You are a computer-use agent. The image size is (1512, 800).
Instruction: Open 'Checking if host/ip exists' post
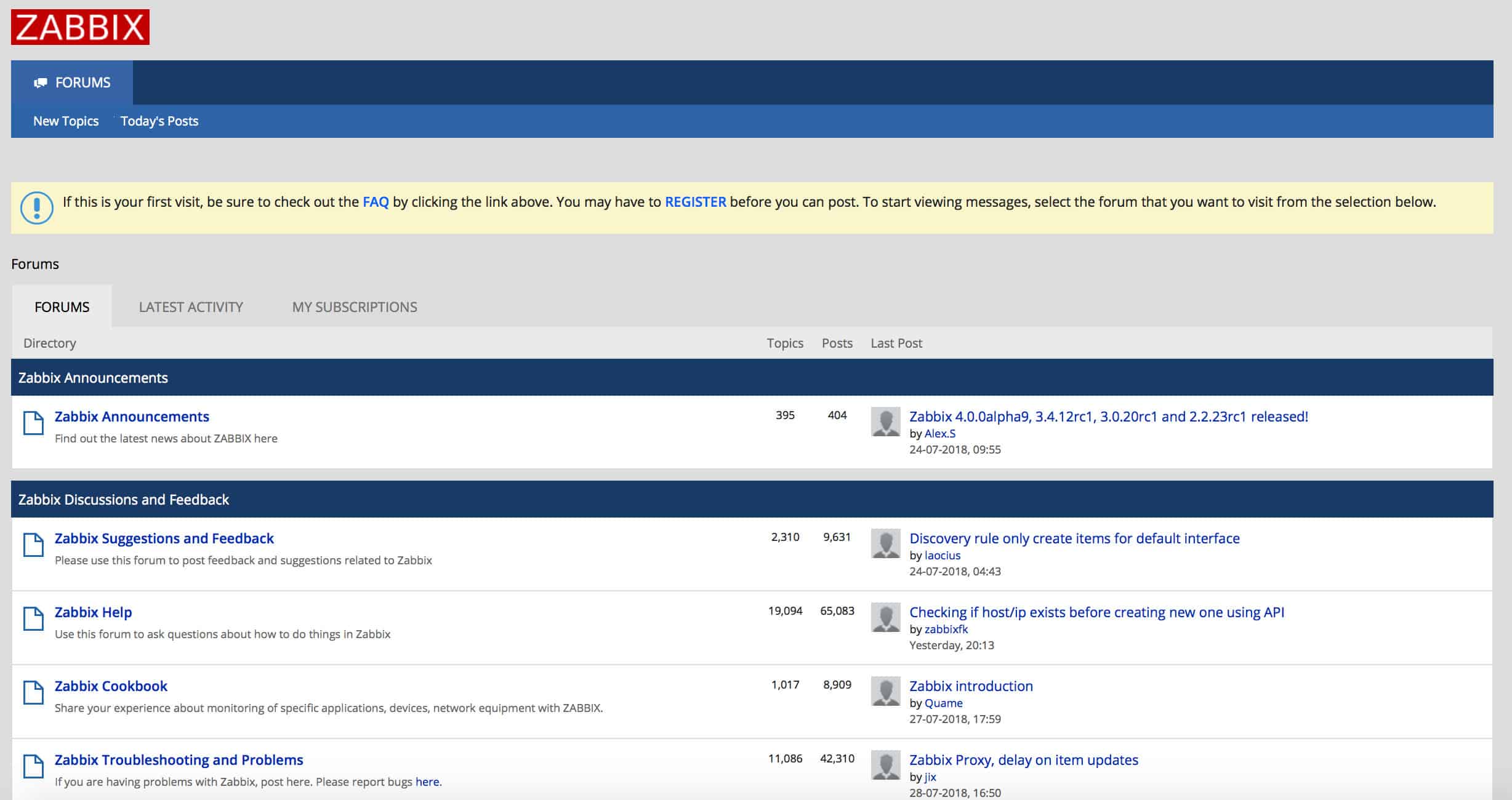coord(1096,612)
